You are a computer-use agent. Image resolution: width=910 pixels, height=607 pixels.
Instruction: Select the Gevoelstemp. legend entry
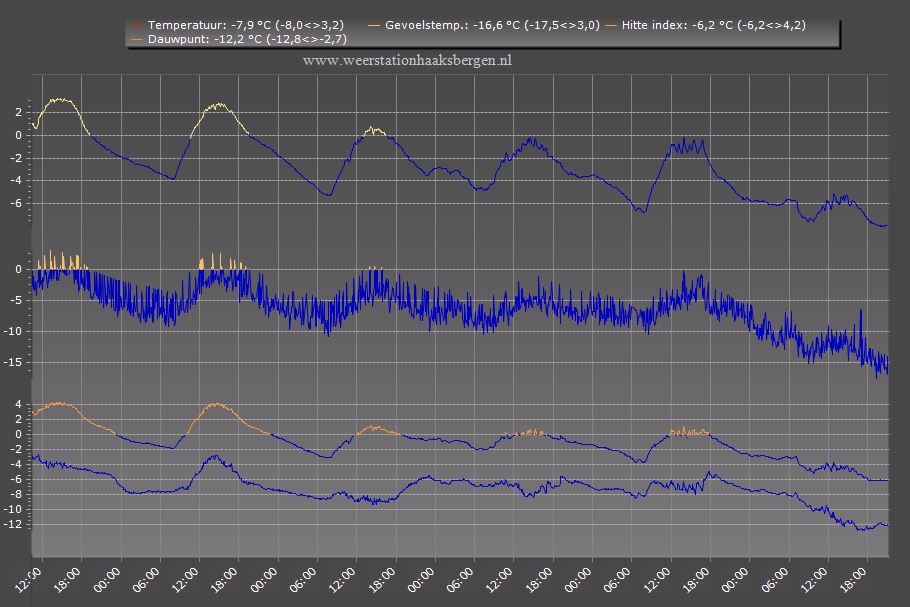point(485,25)
